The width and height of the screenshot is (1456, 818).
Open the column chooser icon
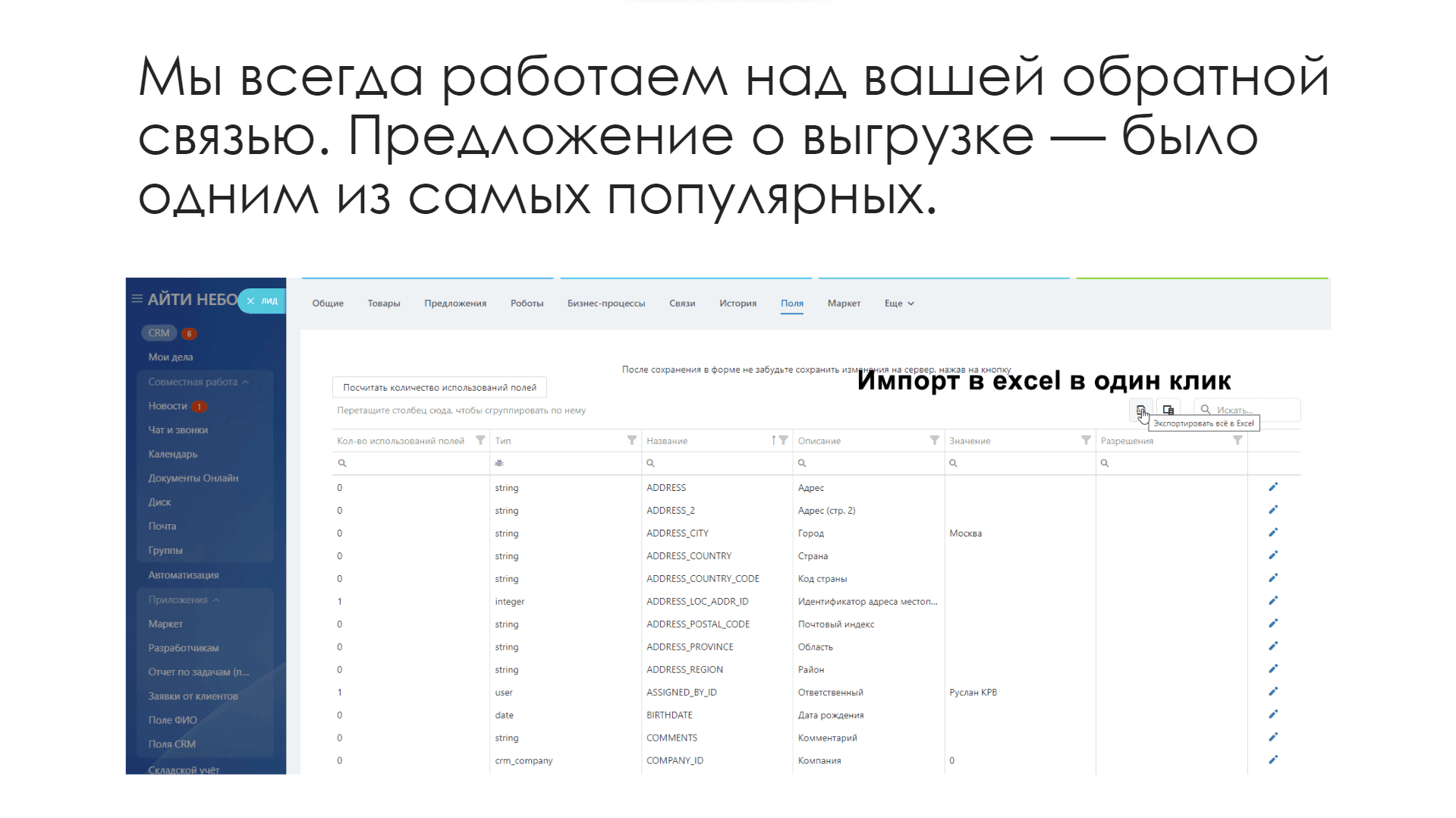[x=1168, y=410]
